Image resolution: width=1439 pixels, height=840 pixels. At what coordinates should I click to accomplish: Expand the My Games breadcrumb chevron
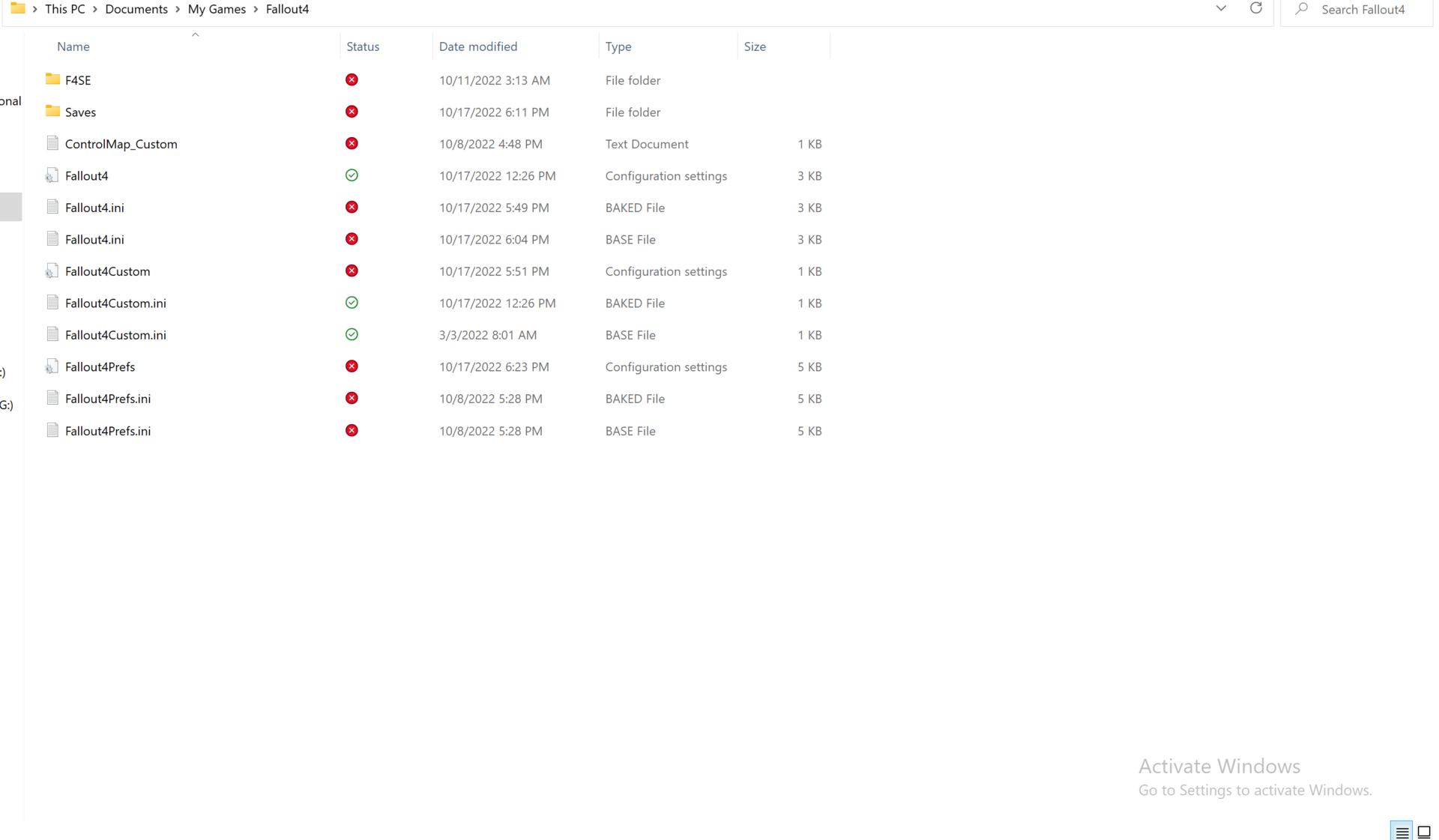256,9
